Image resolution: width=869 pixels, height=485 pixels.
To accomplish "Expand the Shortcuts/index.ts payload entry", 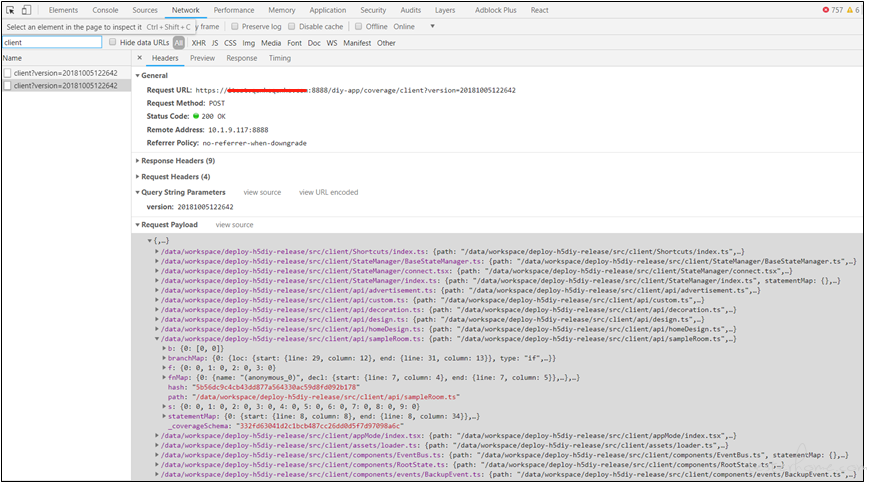I will (x=157, y=251).
